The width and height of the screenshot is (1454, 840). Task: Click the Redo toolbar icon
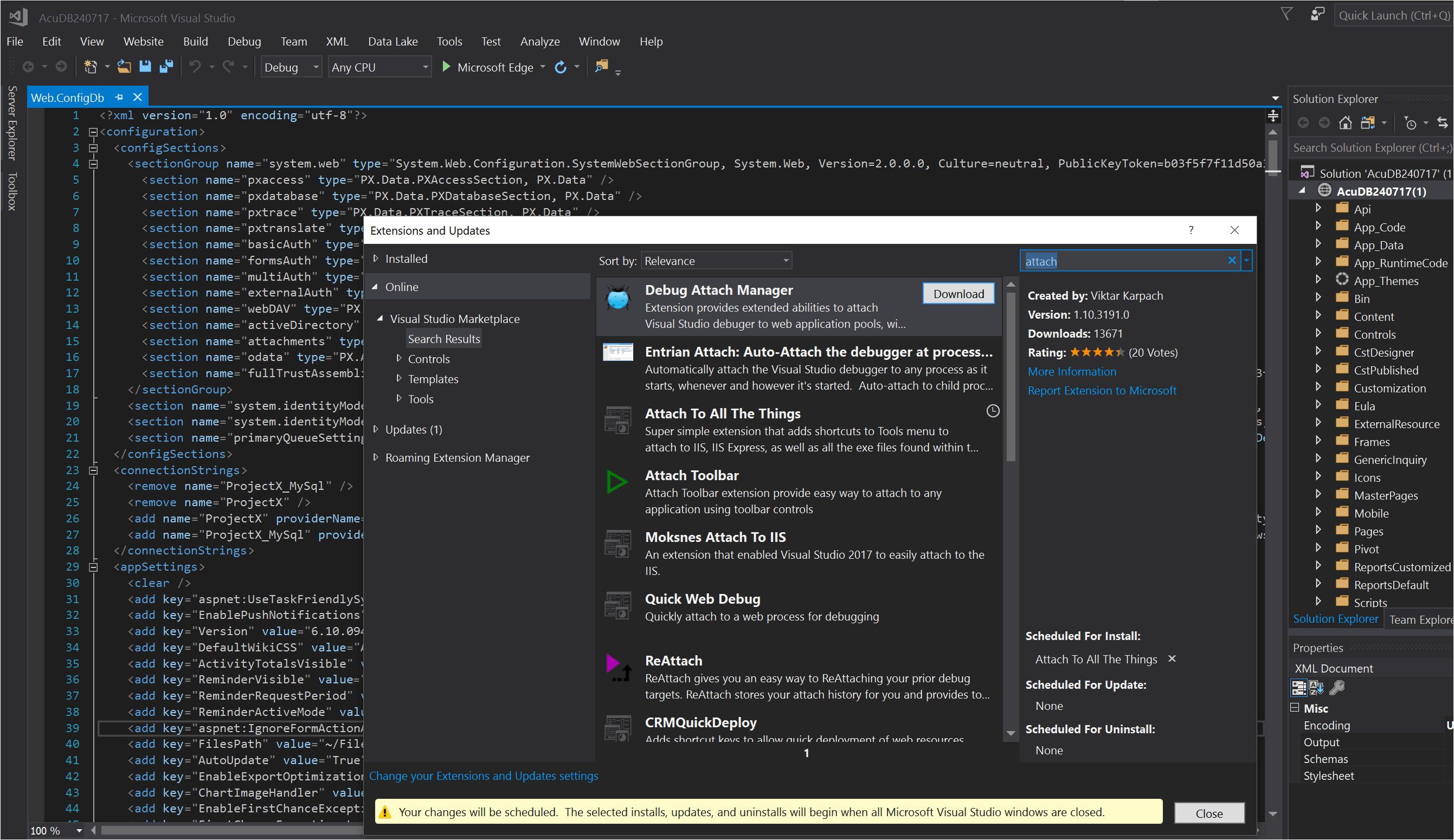228,67
